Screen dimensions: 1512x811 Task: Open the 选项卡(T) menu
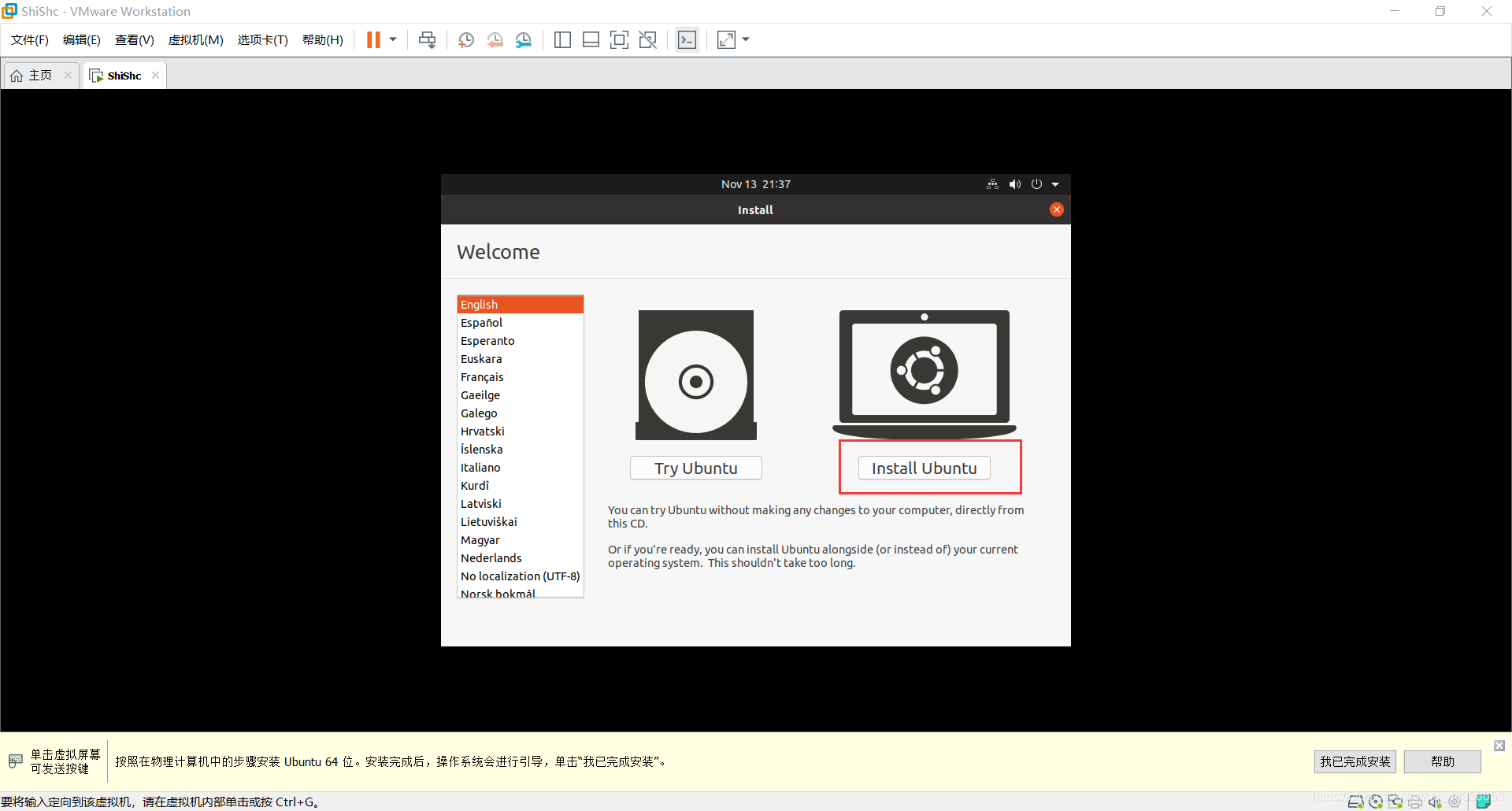tap(263, 40)
